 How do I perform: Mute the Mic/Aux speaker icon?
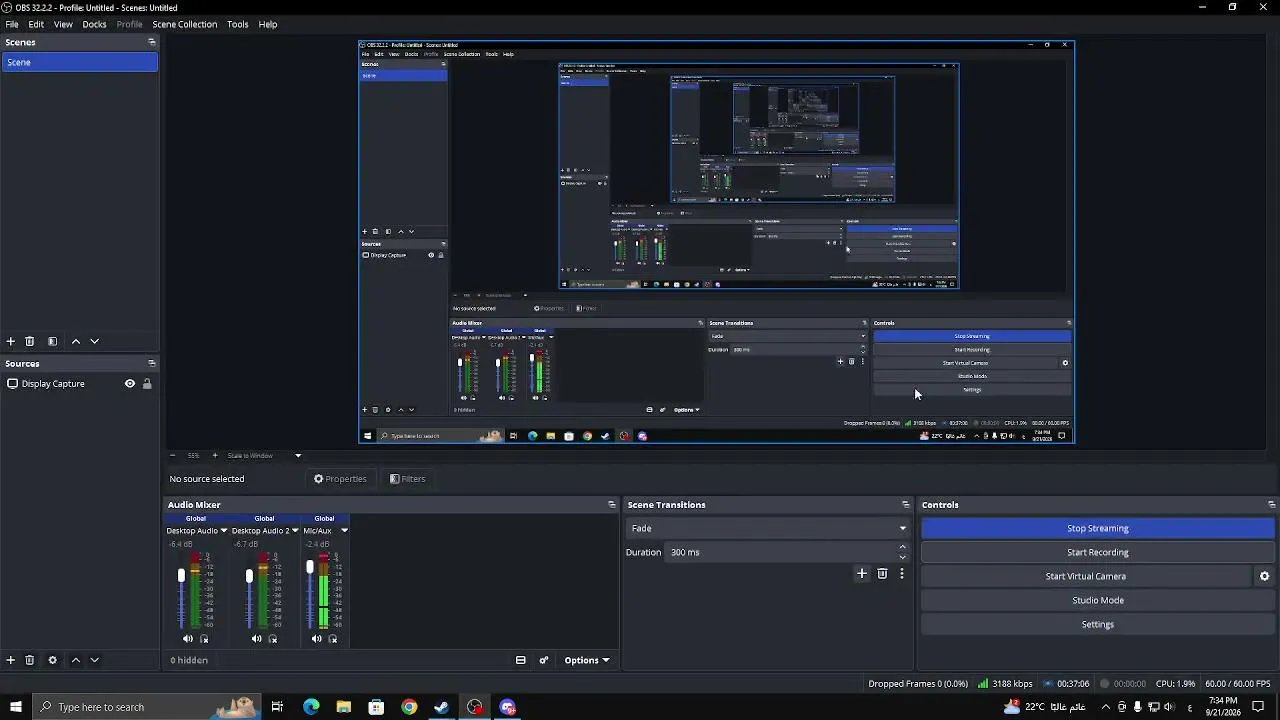pos(317,639)
